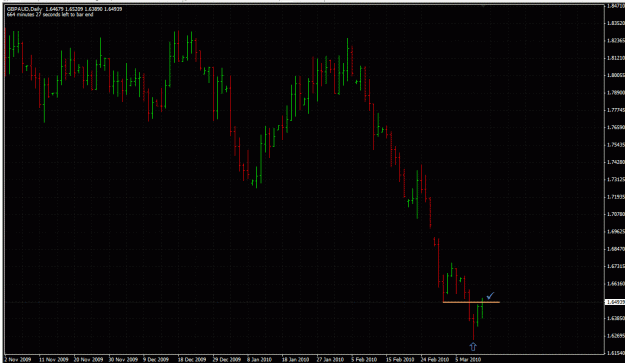Click the 1.69625 price scale label
The image size is (625, 363).
point(615,231)
